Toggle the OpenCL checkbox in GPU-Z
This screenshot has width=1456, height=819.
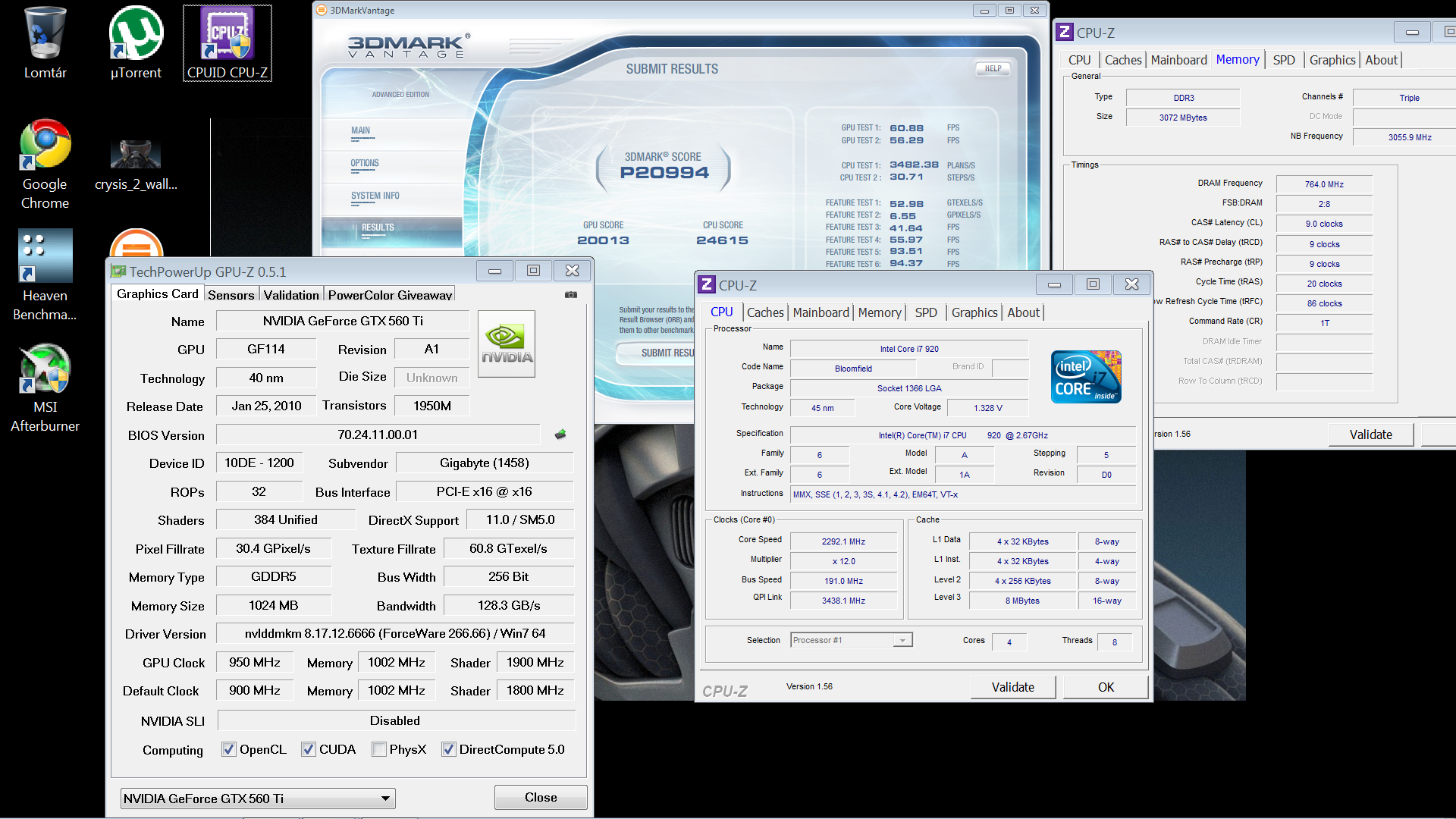click(228, 749)
